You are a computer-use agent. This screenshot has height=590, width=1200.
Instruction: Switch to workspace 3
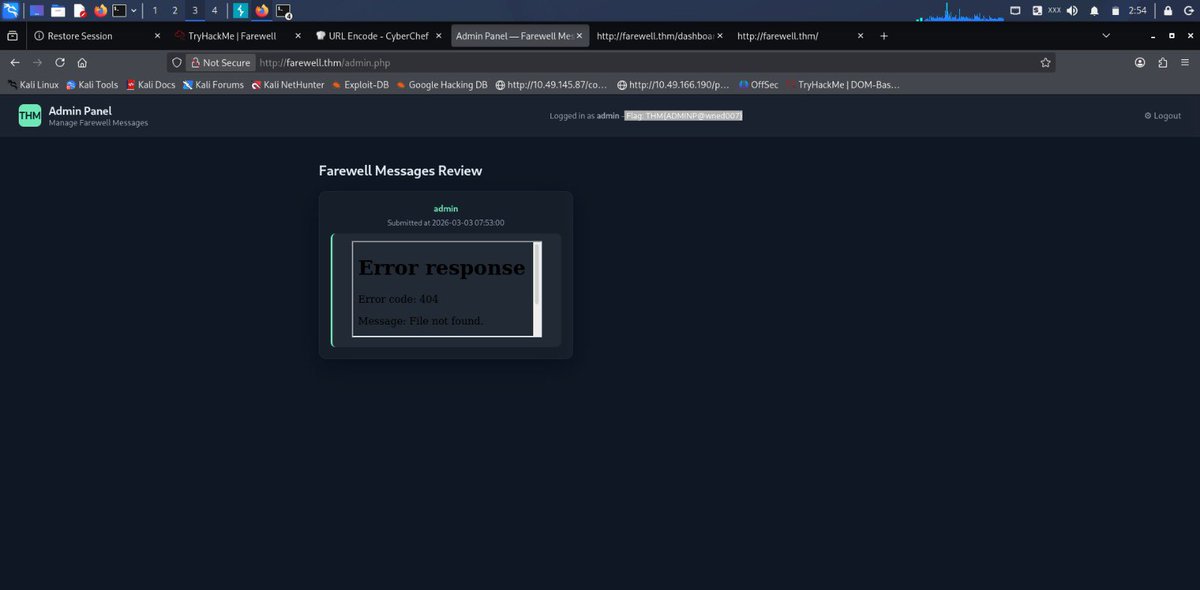click(x=195, y=11)
